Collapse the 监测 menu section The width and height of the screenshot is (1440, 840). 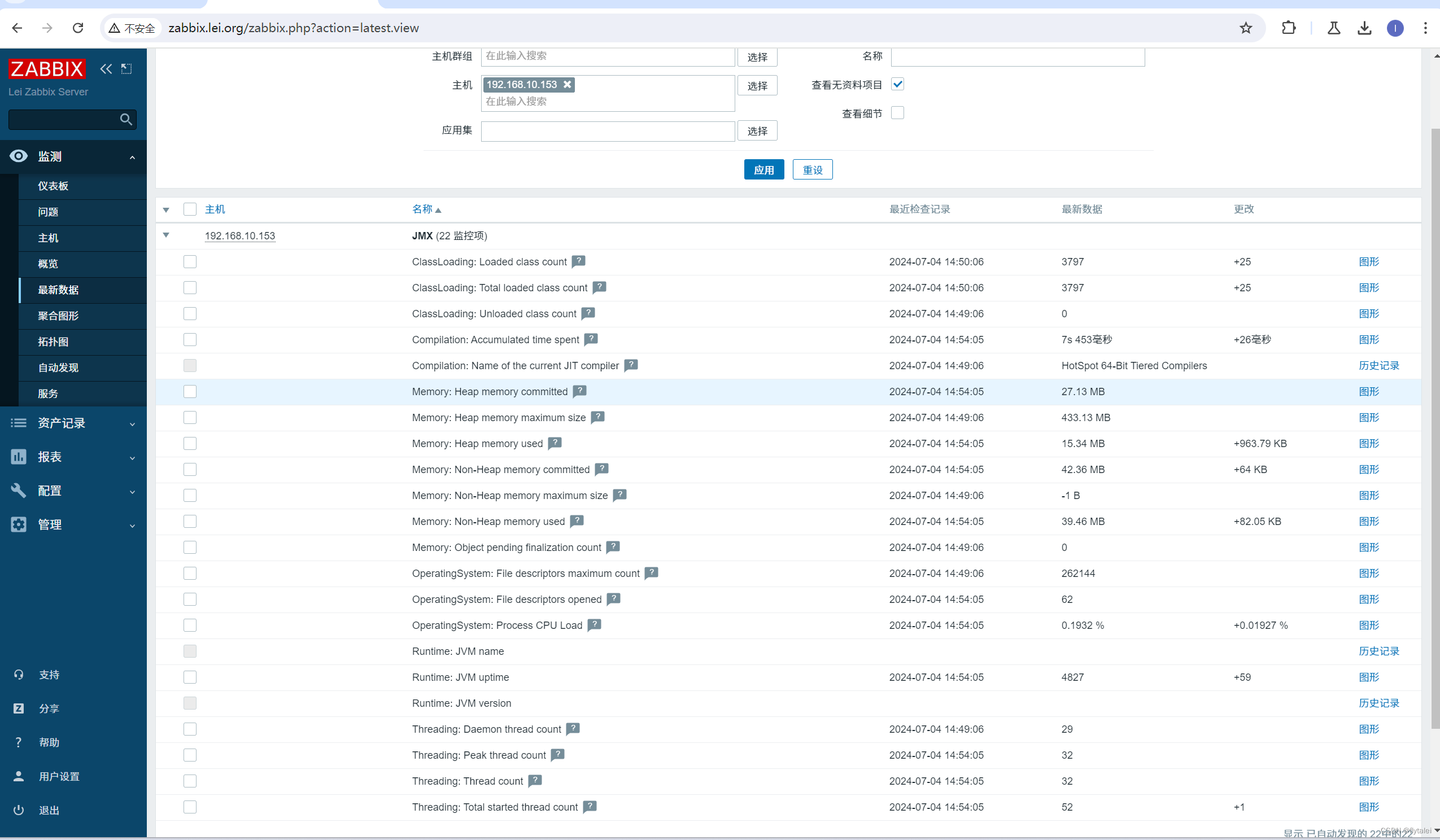73,156
